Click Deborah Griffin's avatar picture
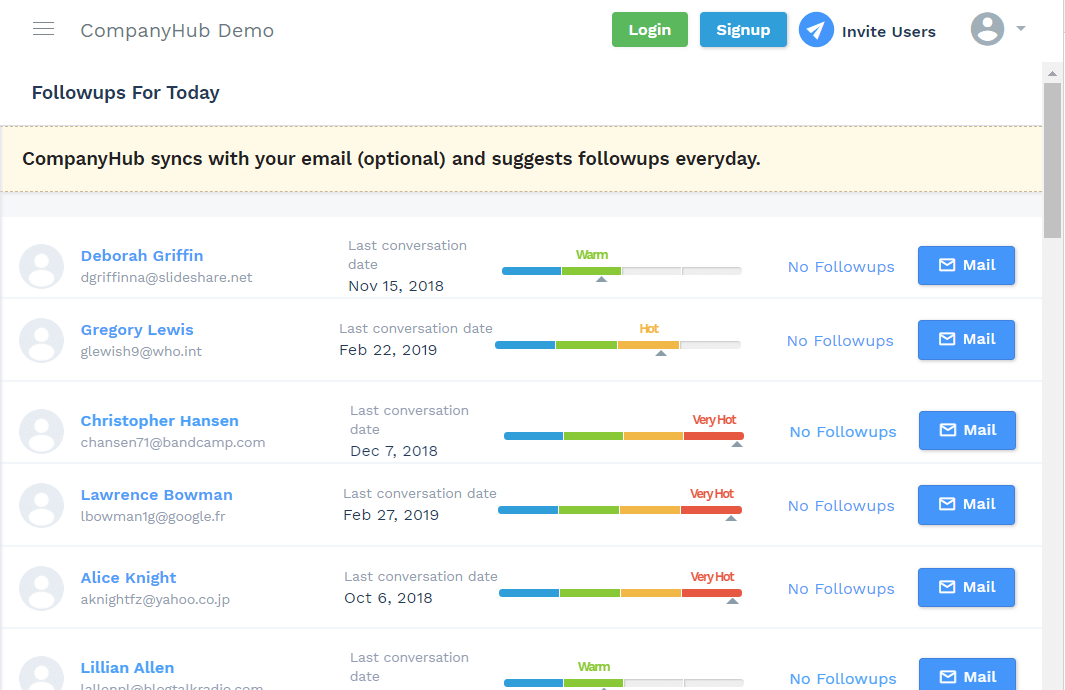The width and height of the screenshot is (1065, 690). tap(42, 266)
